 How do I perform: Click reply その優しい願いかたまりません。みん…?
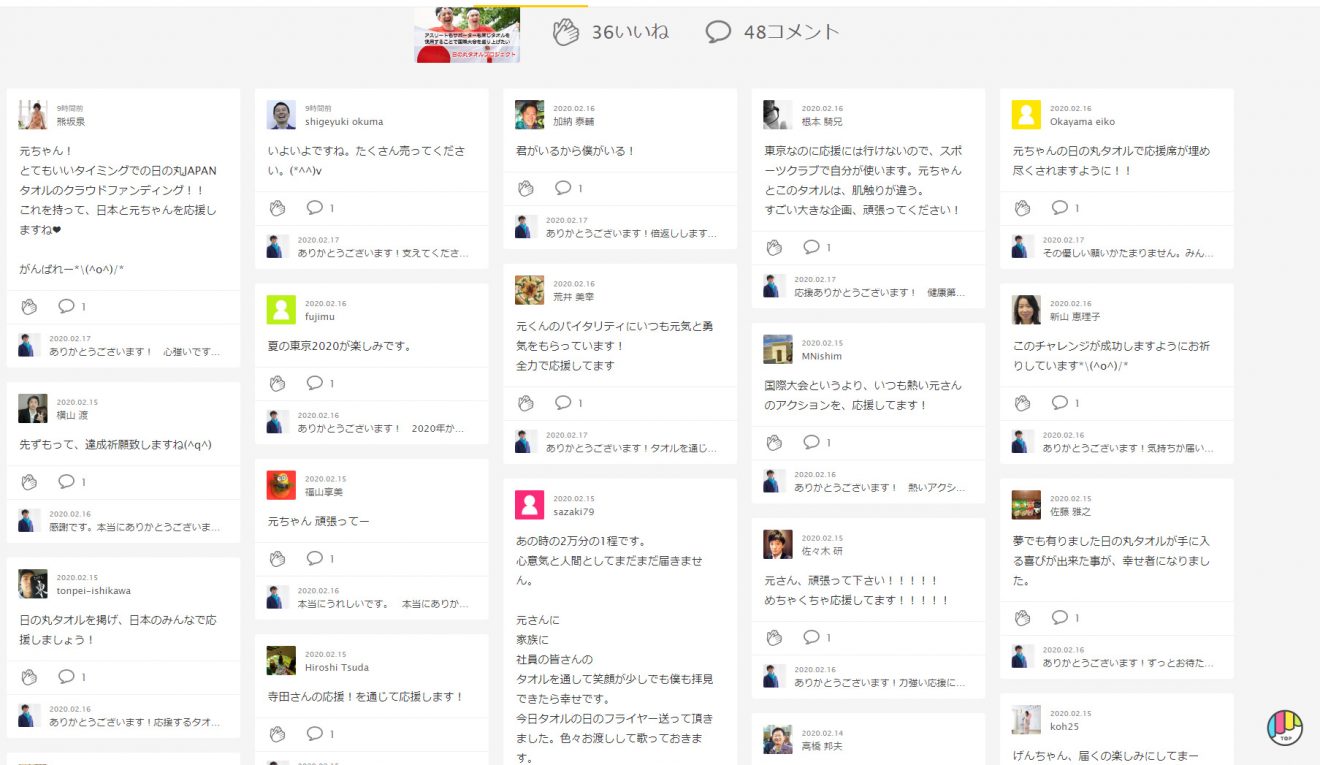point(1128,254)
